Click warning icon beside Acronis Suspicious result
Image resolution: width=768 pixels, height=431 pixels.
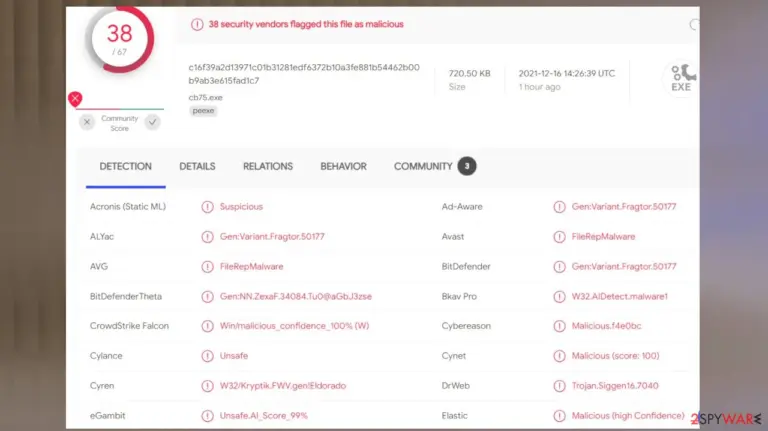[x=208, y=207]
